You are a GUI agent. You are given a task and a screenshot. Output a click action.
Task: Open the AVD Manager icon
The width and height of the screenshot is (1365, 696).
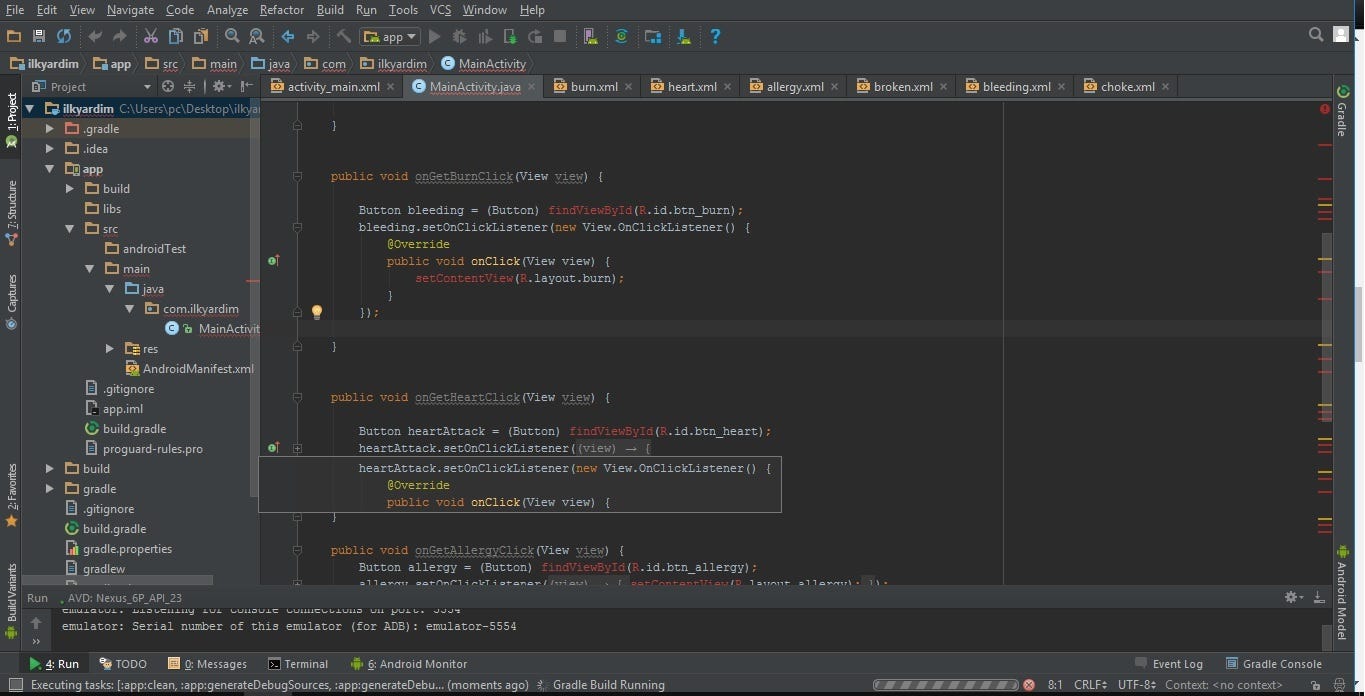click(x=591, y=36)
